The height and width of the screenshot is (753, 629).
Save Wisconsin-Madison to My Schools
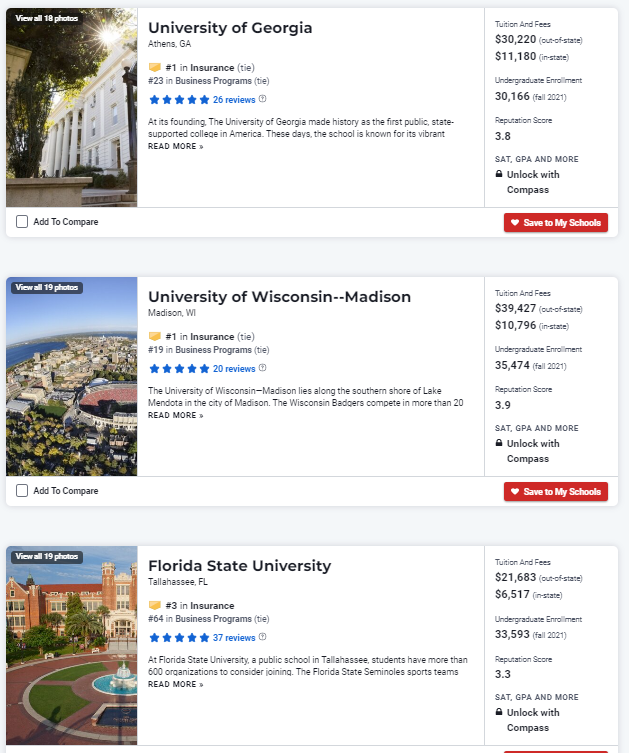pyautogui.click(x=555, y=491)
